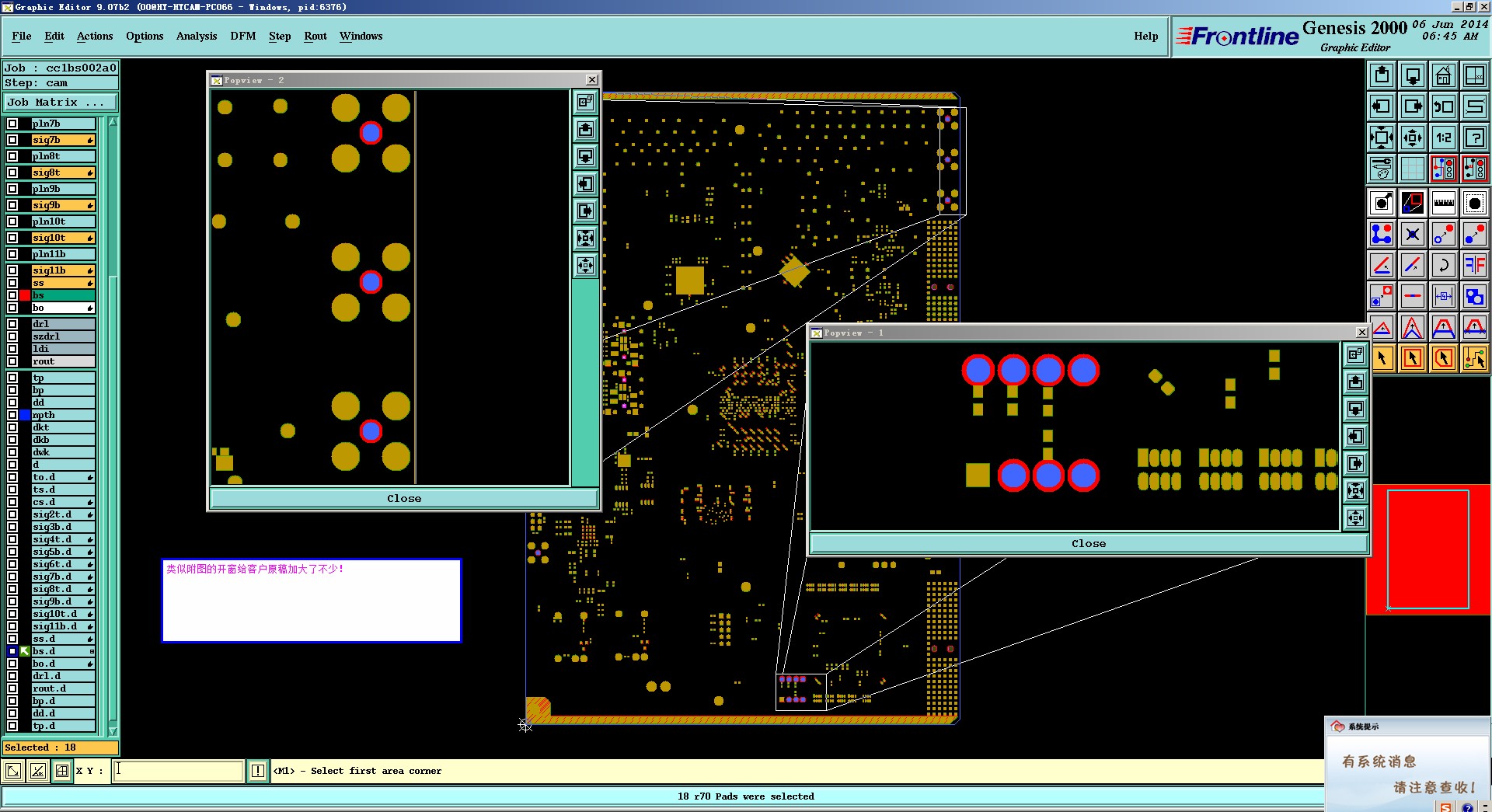Open the Analysis menu
This screenshot has height=812, width=1492.
pyautogui.click(x=197, y=36)
